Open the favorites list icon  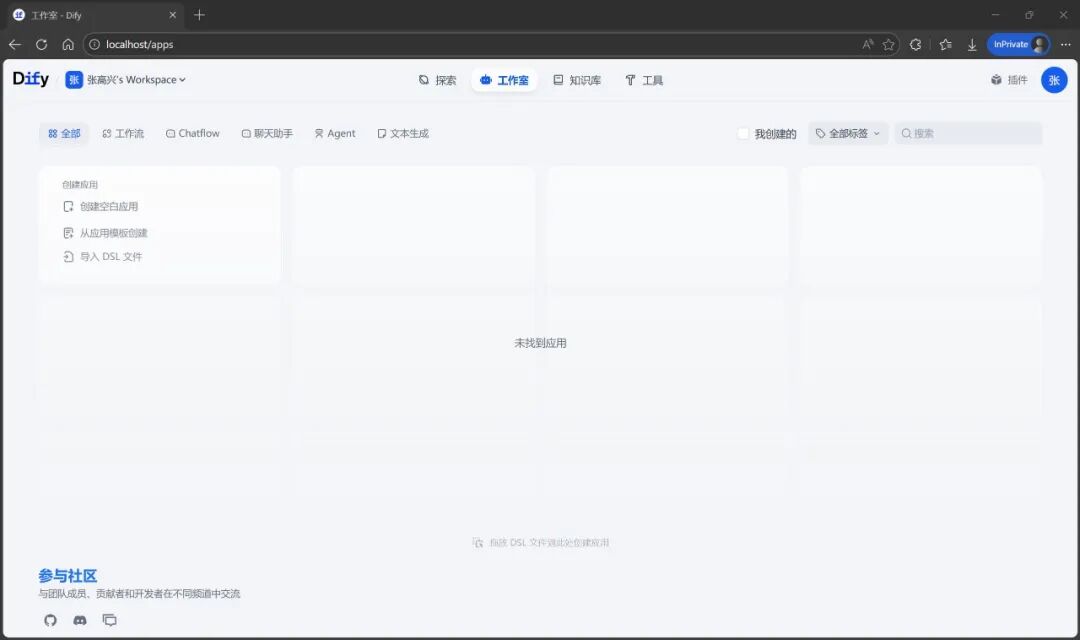(945, 45)
